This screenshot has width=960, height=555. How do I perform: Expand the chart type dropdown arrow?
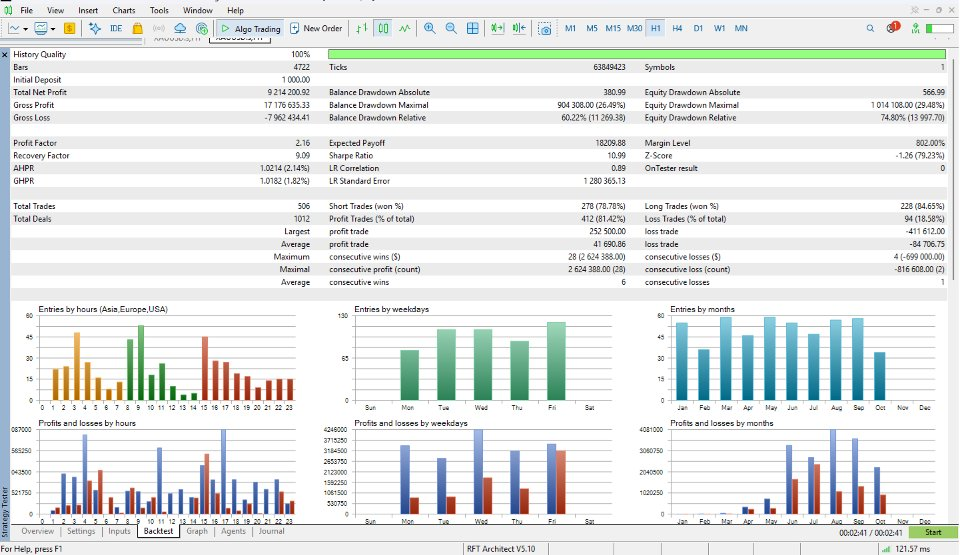pyautogui.click(x=25, y=29)
